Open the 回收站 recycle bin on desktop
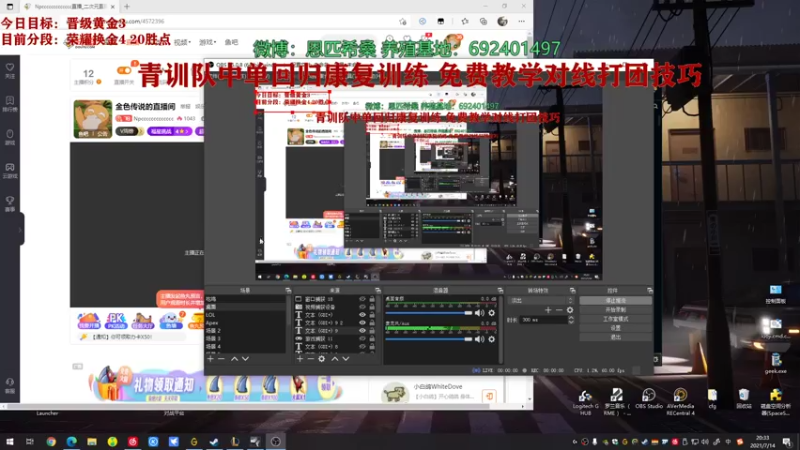Image resolution: width=800 pixels, height=450 pixels. pos(744,399)
